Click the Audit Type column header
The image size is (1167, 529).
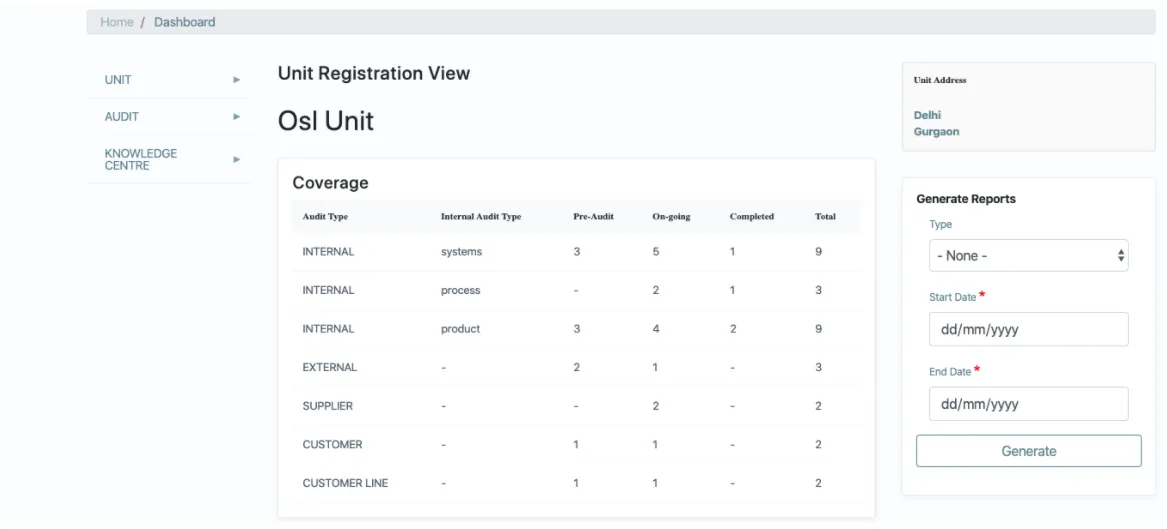click(x=325, y=217)
